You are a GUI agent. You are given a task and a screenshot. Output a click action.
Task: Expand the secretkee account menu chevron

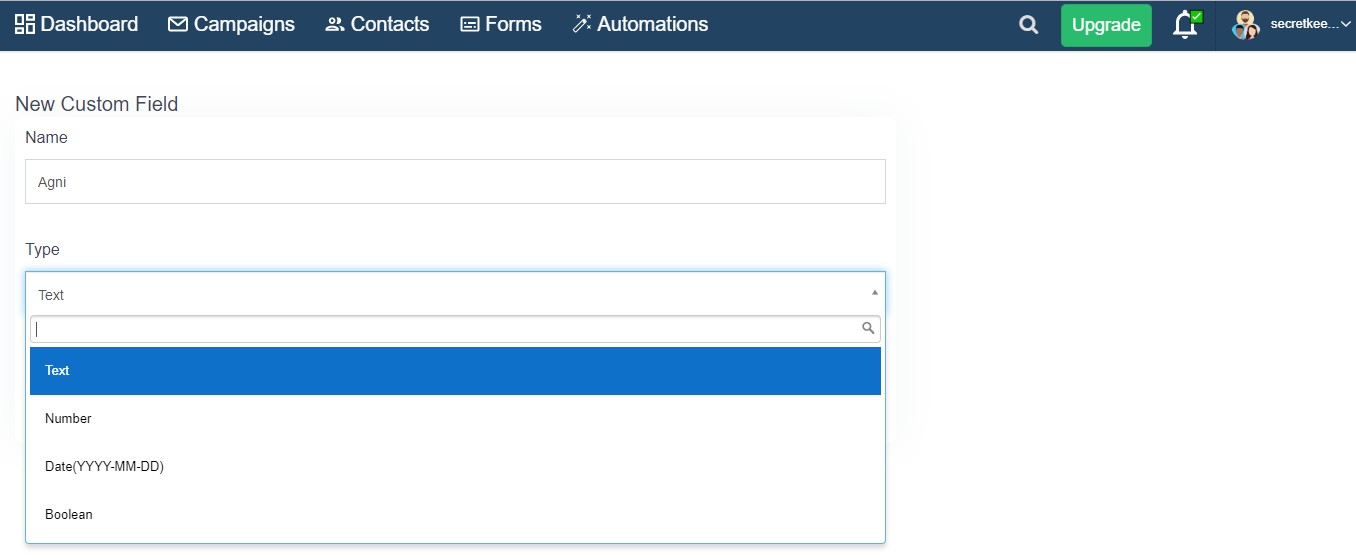[1345, 24]
